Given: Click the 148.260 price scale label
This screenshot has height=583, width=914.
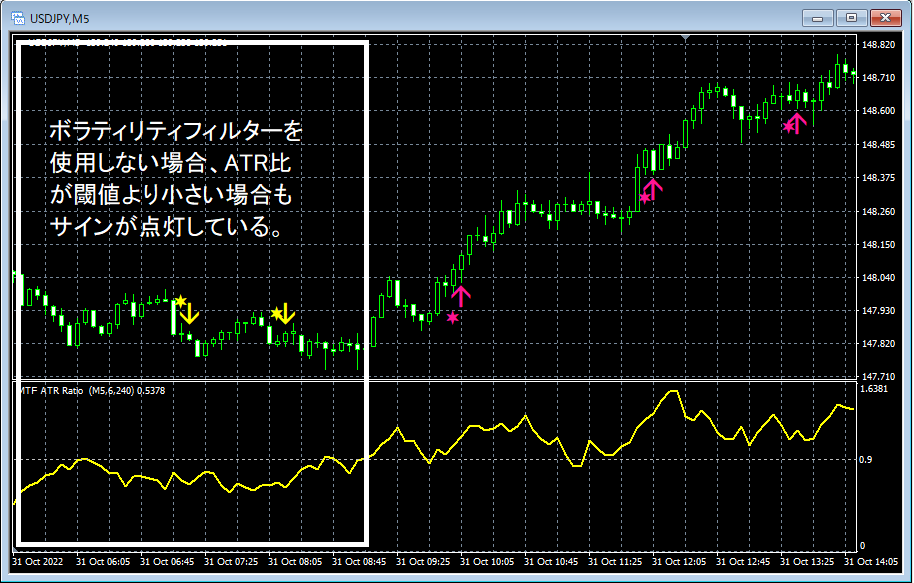Looking at the screenshot, I should click(x=878, y=212).
